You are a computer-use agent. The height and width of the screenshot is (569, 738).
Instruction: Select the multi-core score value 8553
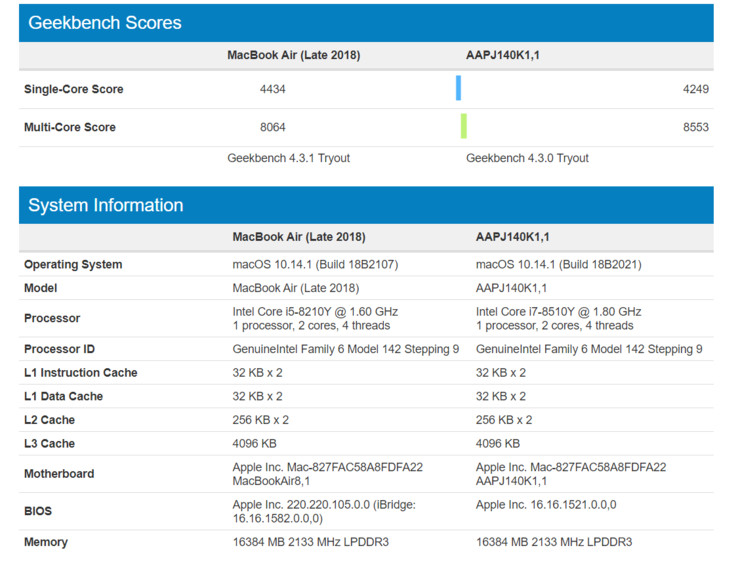point(696,127)
